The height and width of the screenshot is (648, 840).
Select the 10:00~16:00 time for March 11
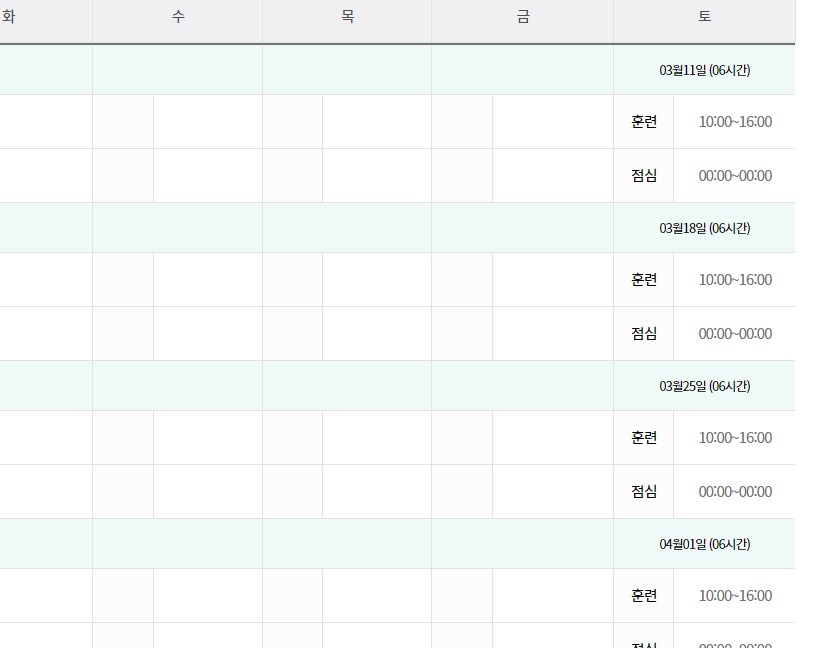[734, 121]
